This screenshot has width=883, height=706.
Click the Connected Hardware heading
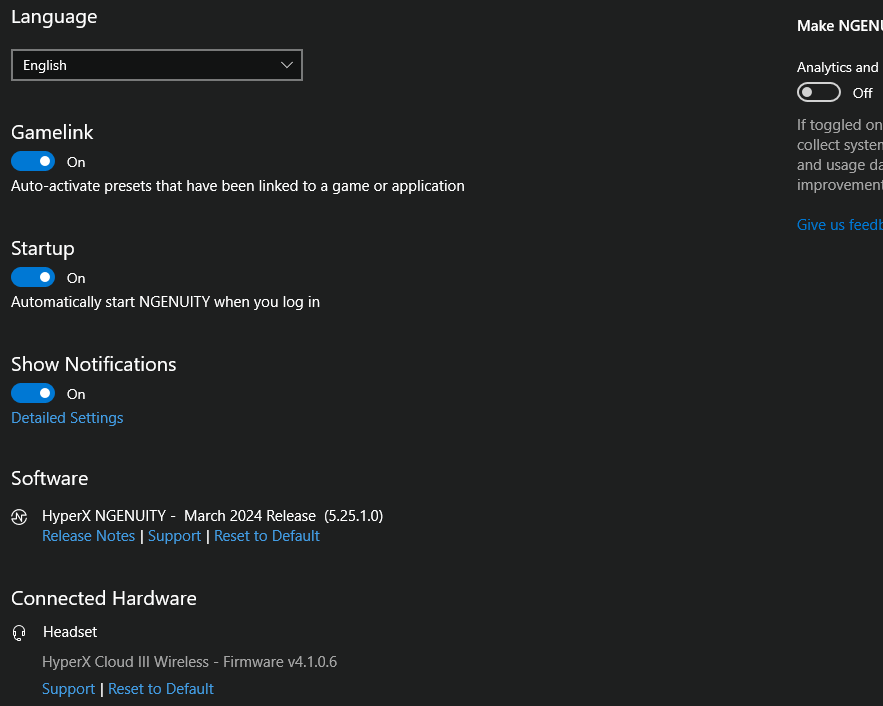[104, 598]
